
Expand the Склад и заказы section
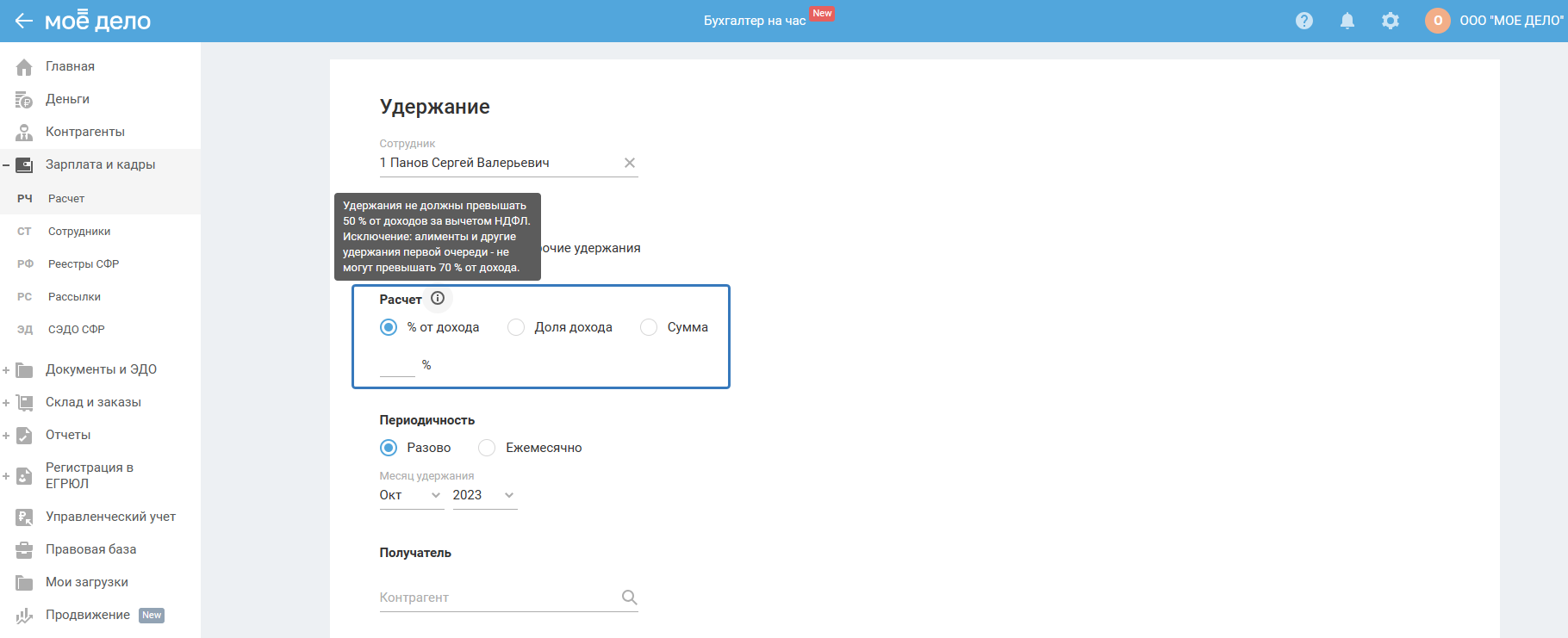tap(6, 402)
